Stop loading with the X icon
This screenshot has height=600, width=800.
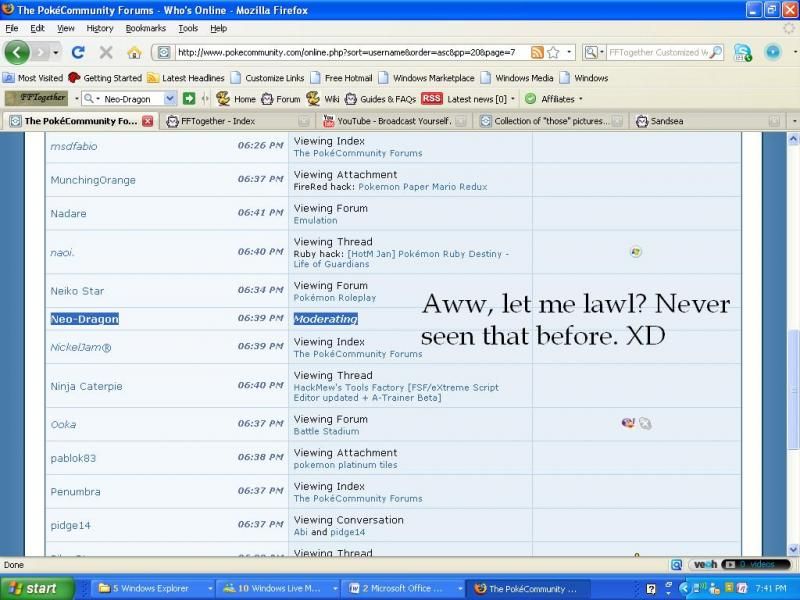click(x=106, y=52)
